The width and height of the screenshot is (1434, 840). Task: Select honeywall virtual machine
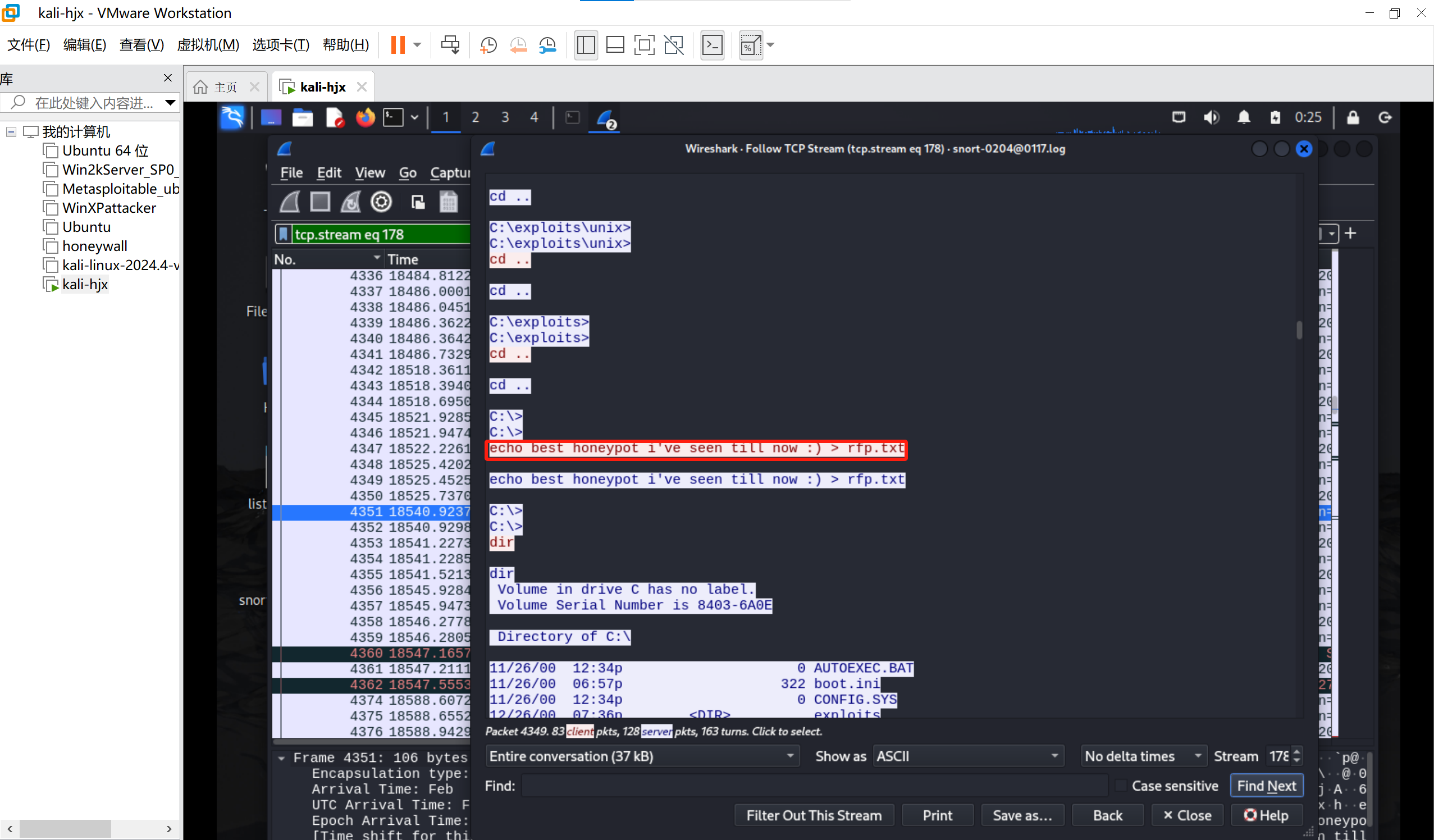tap(95, 246)
